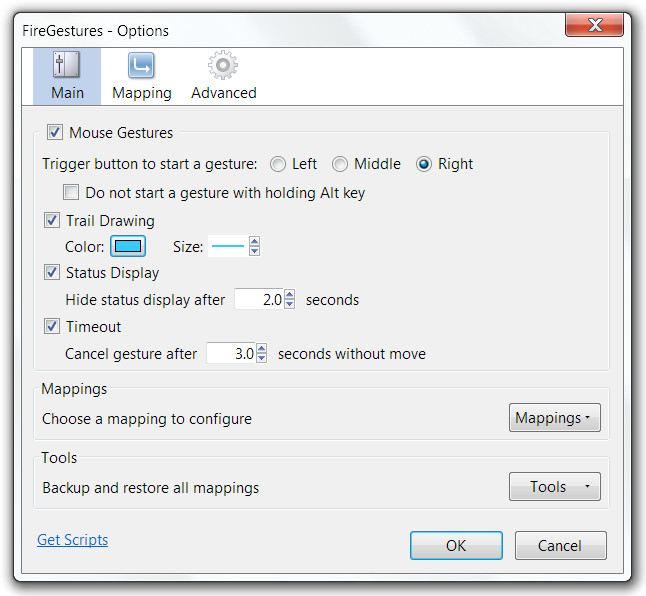646x596 pixels.
Task: Click the cancel gesture seconds field
Action: point(231,353)
